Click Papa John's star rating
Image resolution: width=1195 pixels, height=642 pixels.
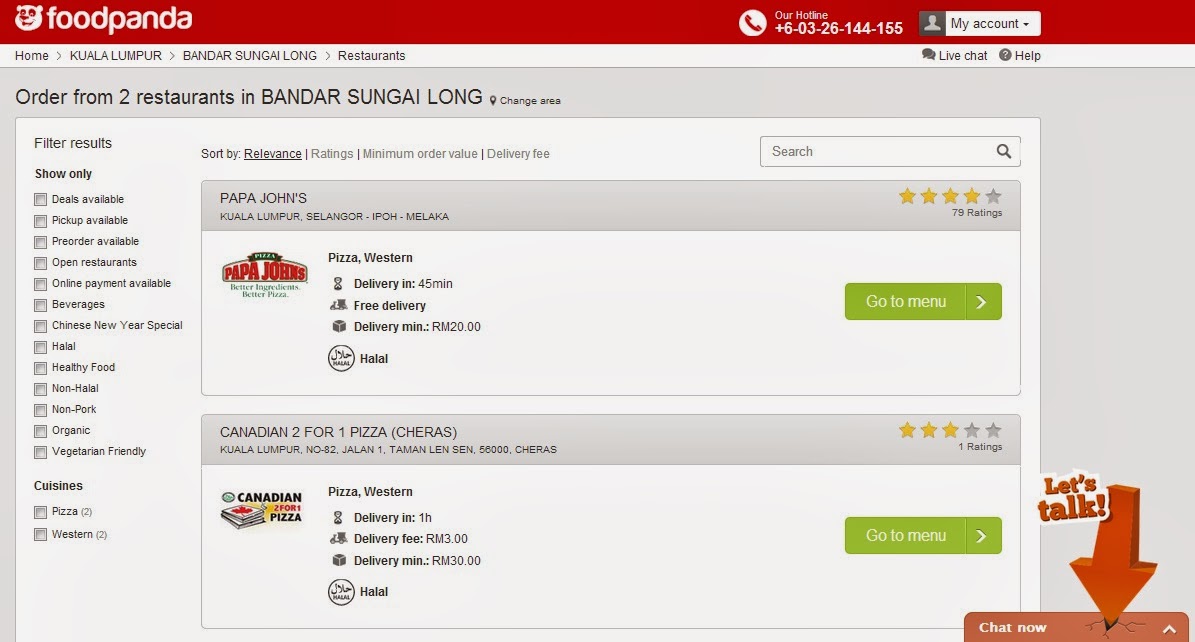coord(950,197)
